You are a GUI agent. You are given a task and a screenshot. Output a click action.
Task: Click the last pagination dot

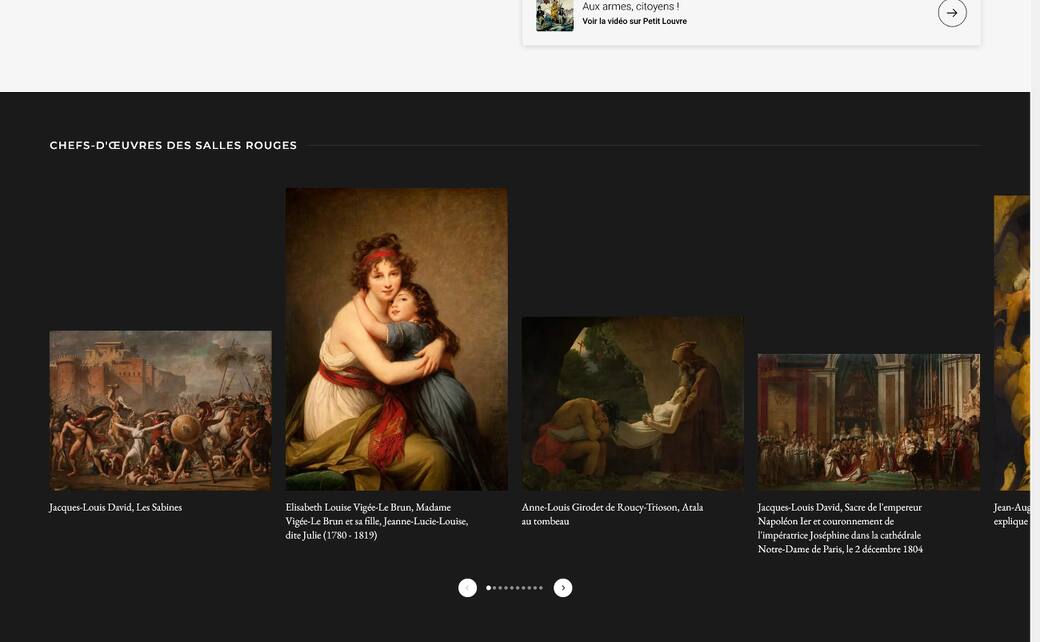pos(541,587)
